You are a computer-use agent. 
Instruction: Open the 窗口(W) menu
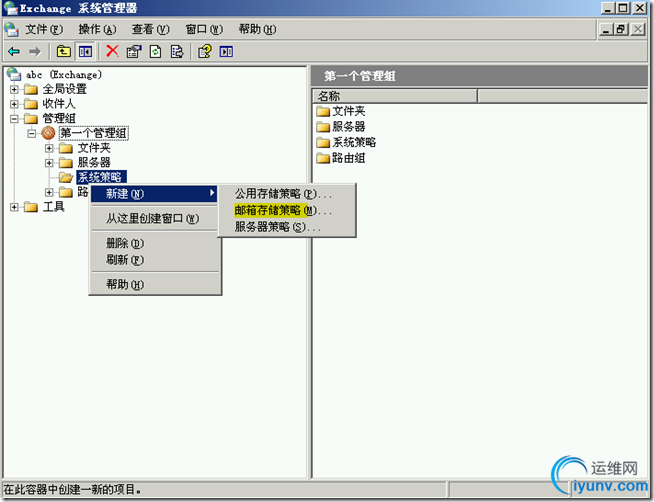[x=204, y=29]
